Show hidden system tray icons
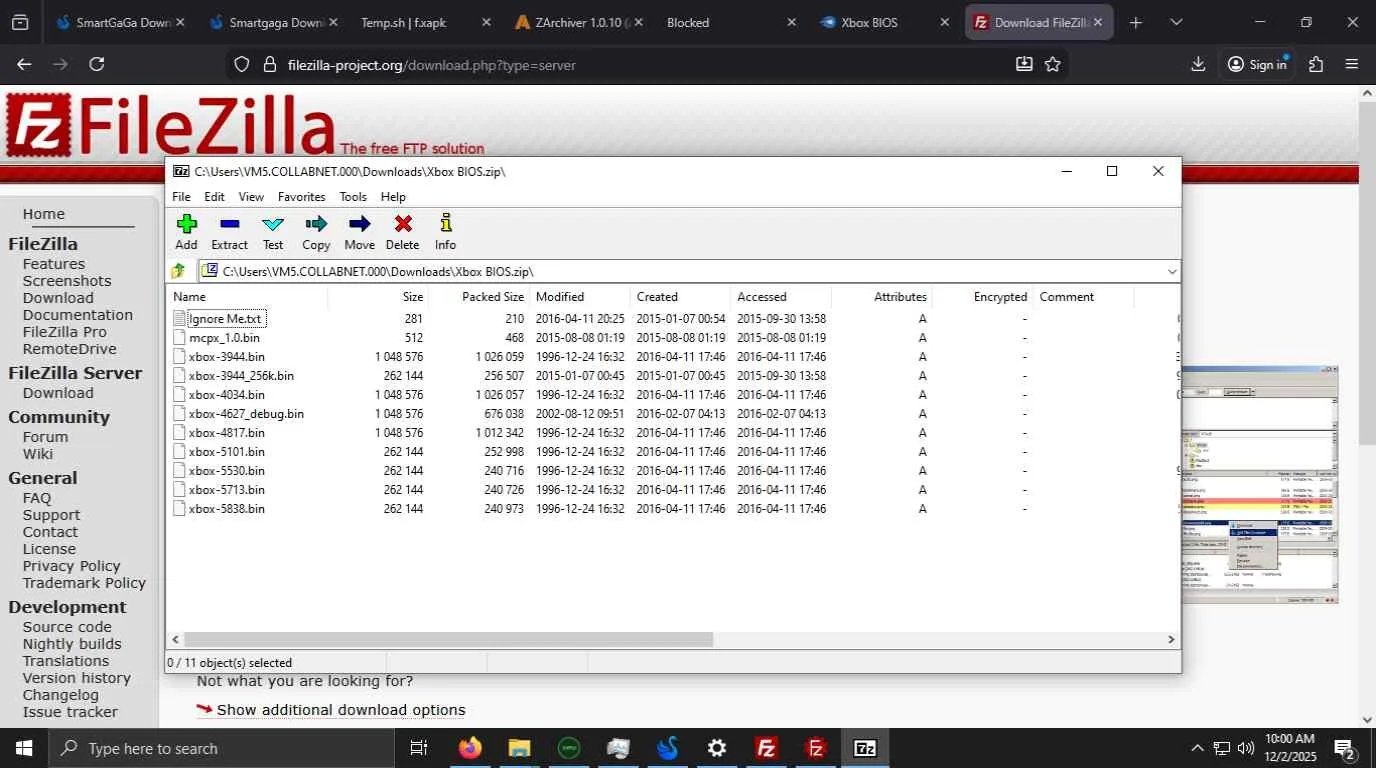Screen dimensions: 1376x768 pos(1197,748)
